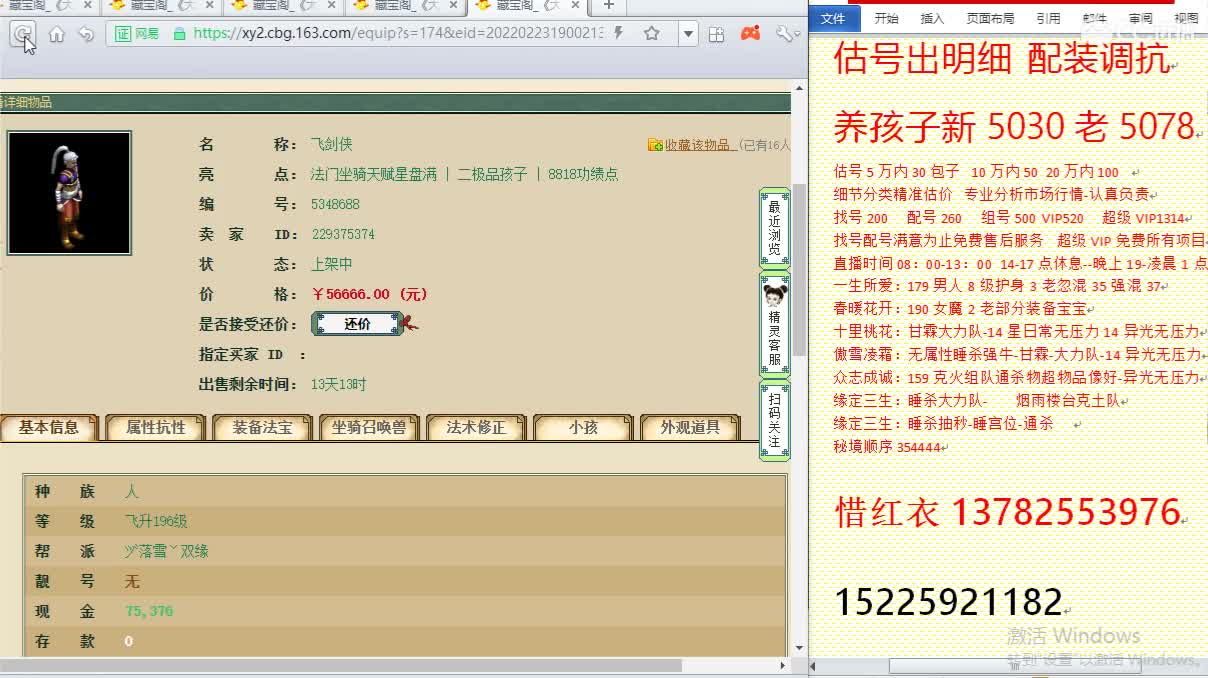Switch to the 属性抗性 tab
The width and height of the screenshot is (1208, 678).
[x=155, y=427]
